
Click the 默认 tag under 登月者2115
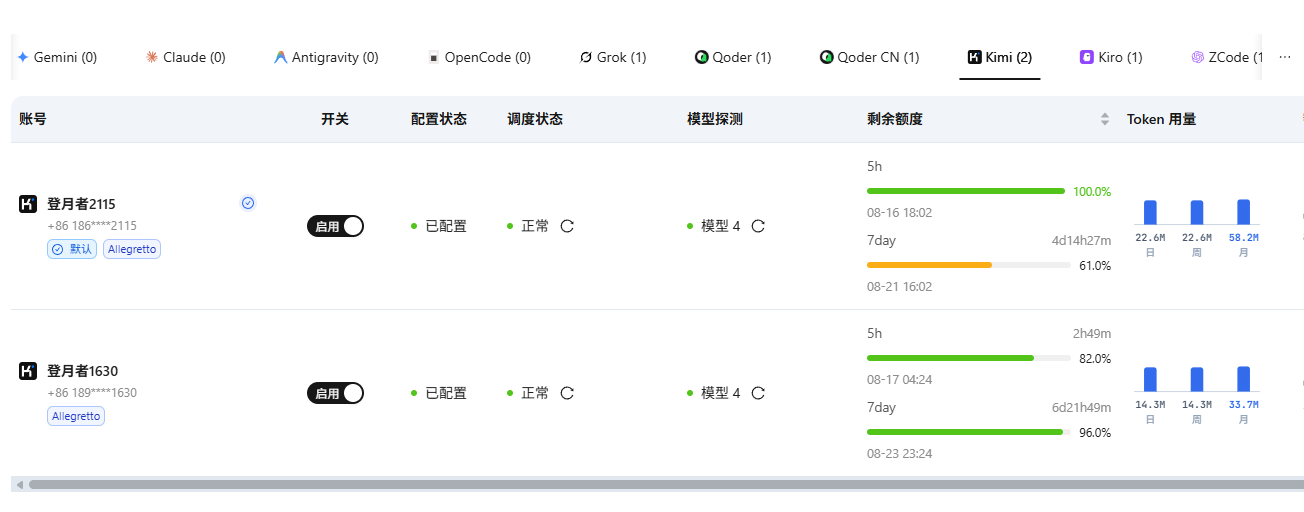point(72,249)
